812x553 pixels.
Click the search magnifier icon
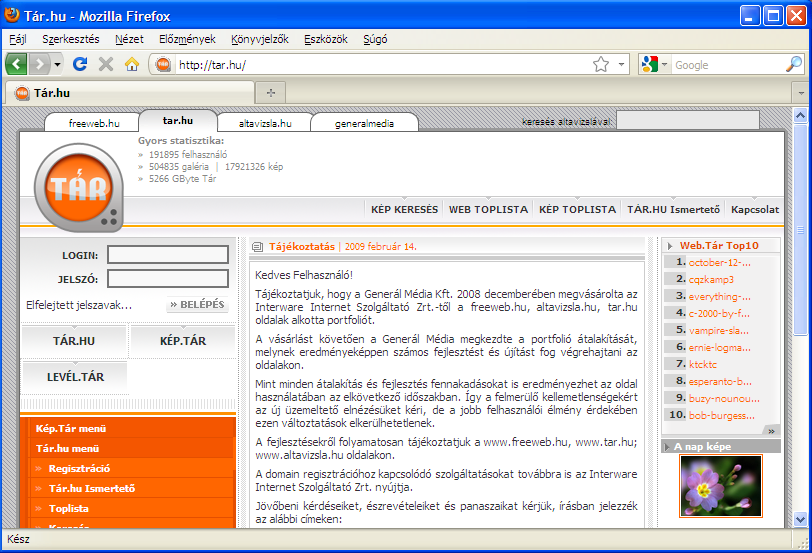click(793, 64)
